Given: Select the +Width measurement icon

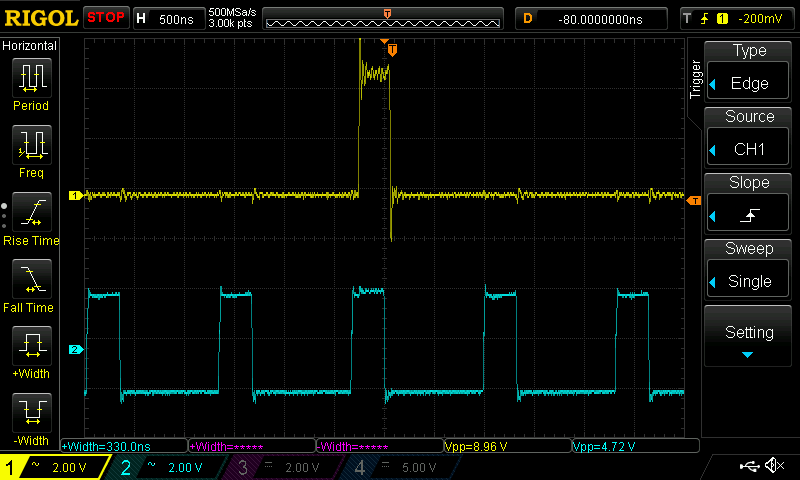Looking at the screenshot, I should pos(31,348).
